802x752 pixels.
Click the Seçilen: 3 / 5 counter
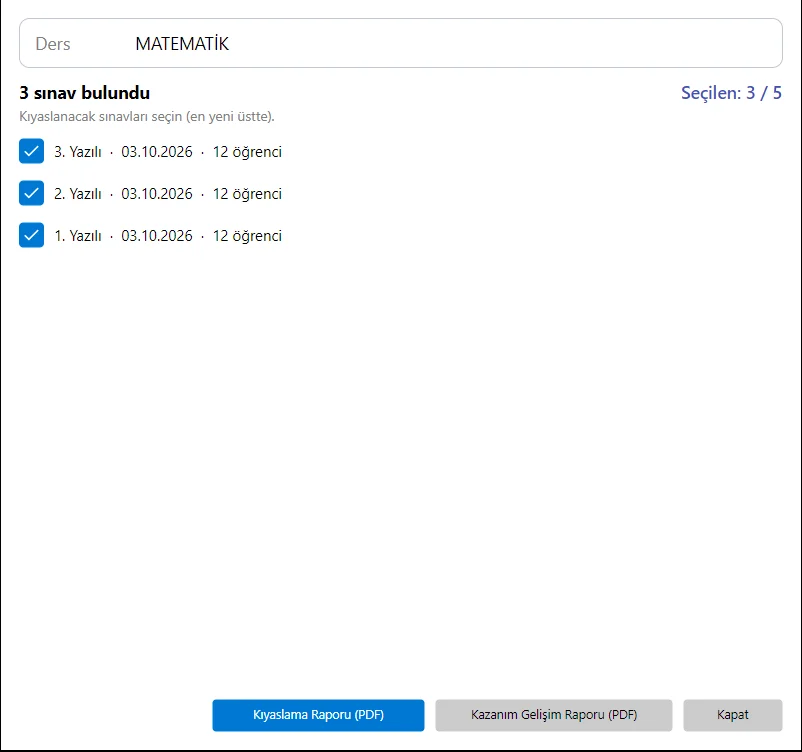pos(731,93)
